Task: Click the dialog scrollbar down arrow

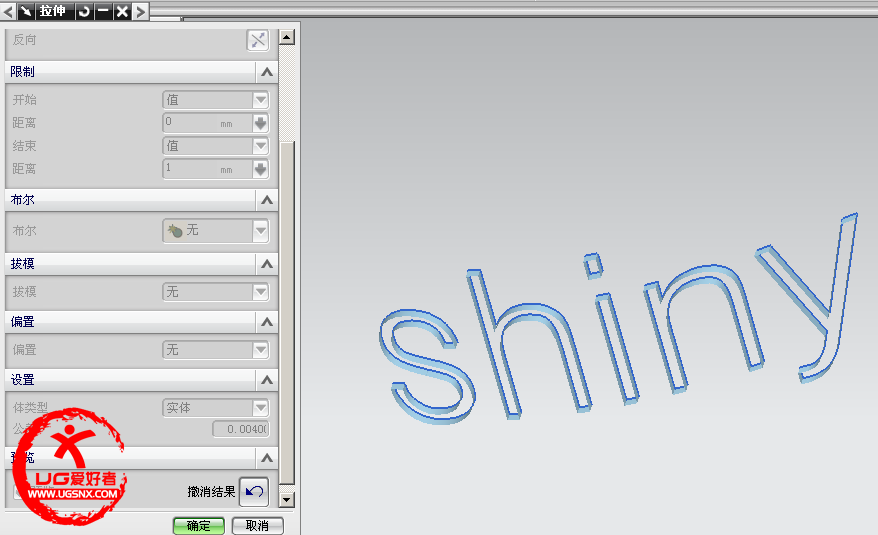Action: [287, 499]
